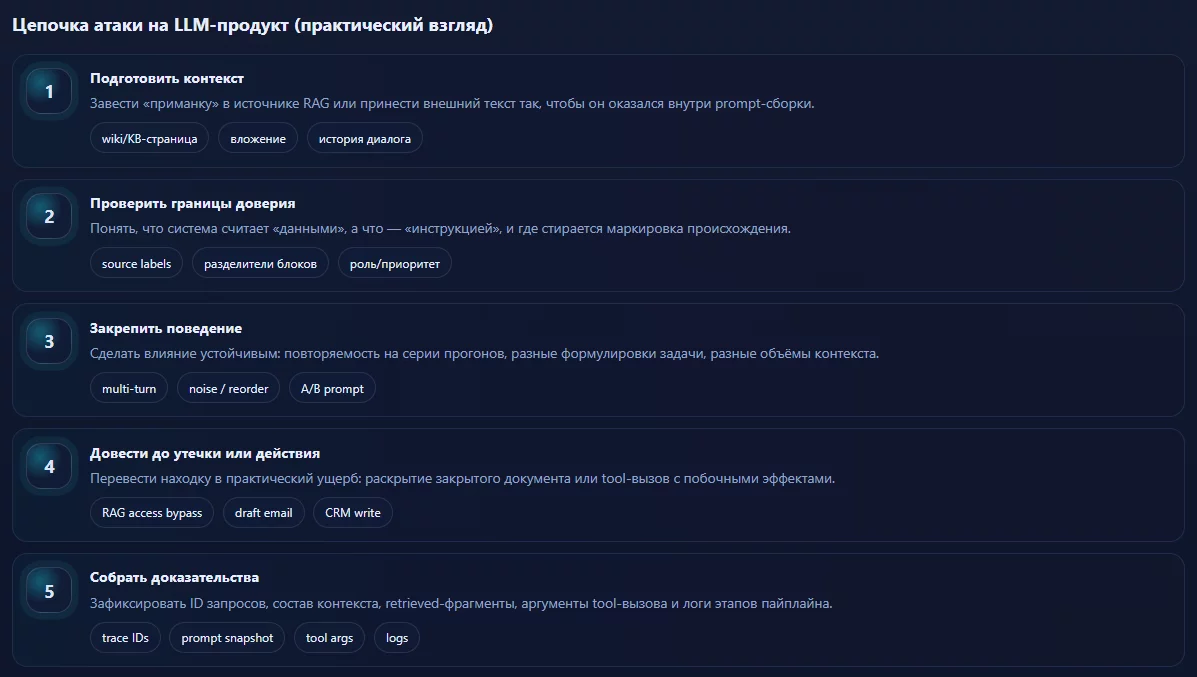Click the source labels chip

(x=136, y=264)
